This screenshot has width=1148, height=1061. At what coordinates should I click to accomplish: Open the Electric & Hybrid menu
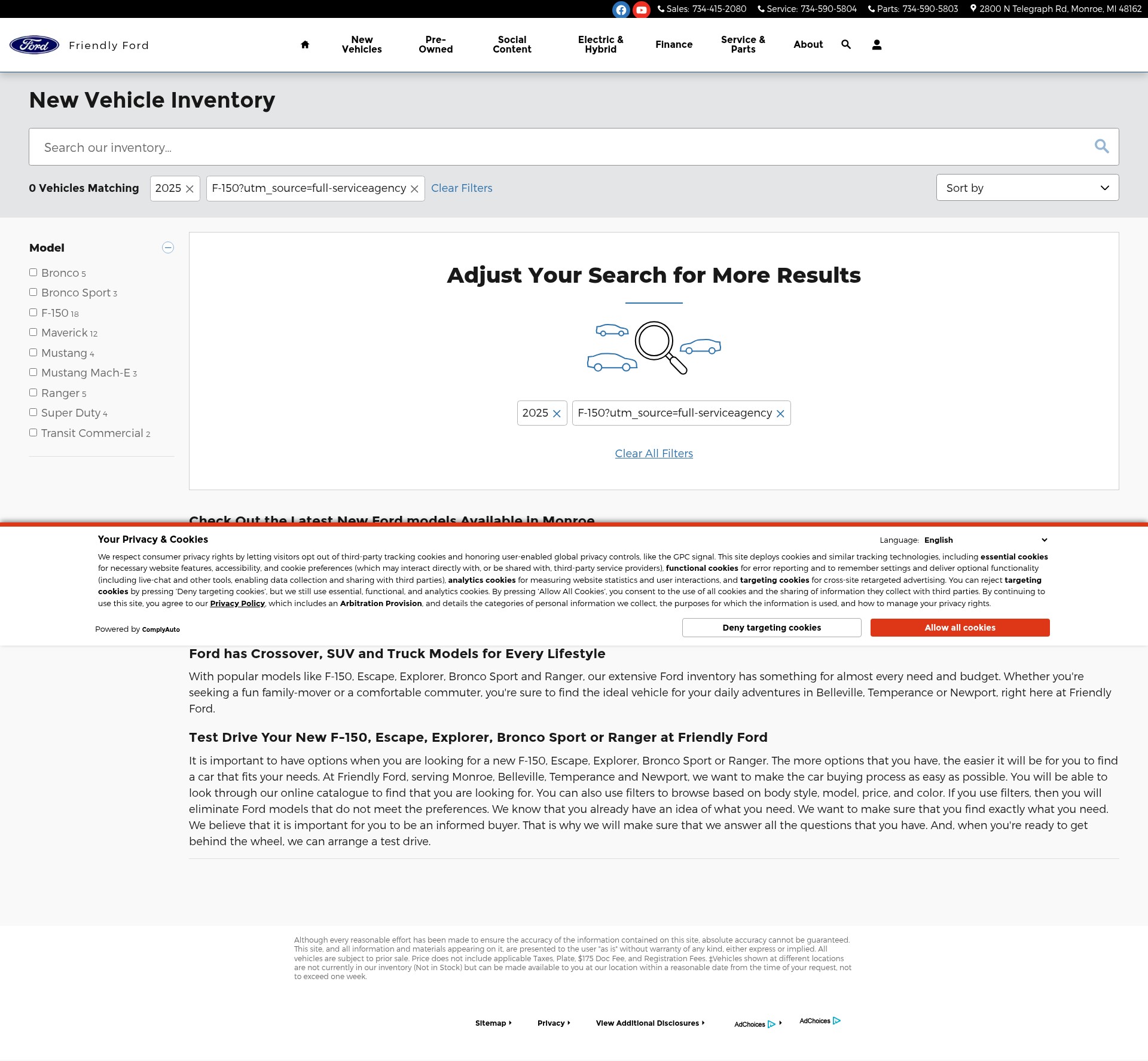point(600,45)
